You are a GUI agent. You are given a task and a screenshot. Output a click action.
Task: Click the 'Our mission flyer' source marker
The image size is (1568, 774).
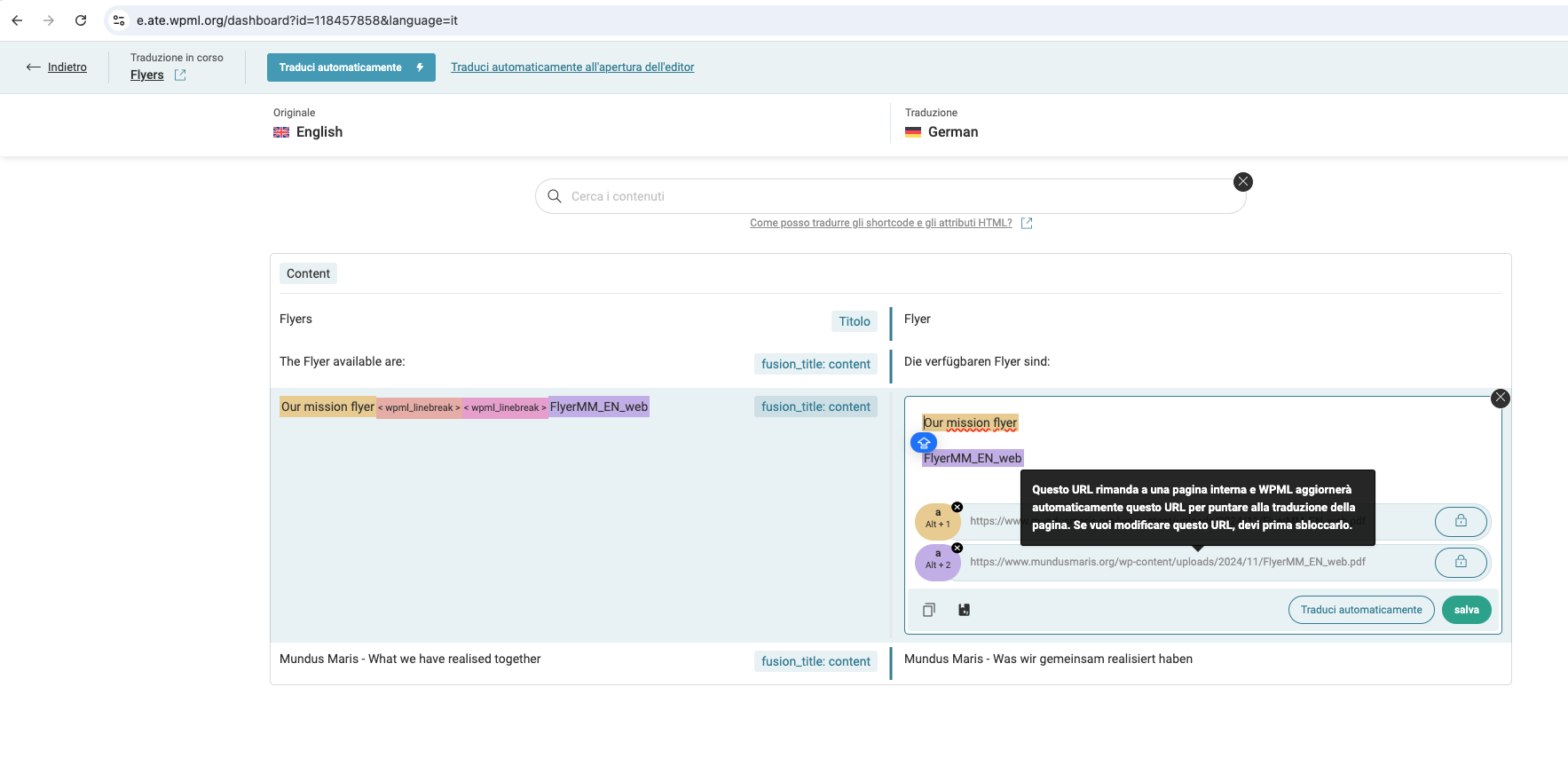pos(327,407)
